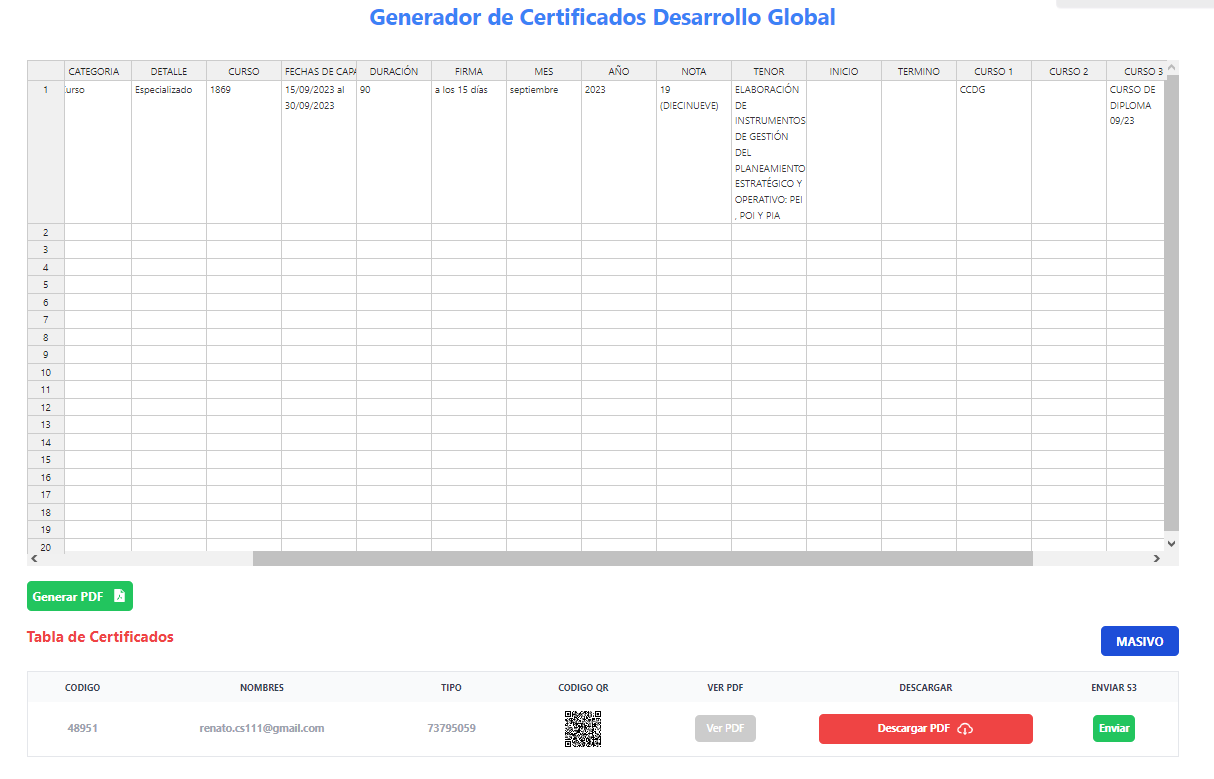1214x779 pixels.
Task: Send certificate via the Enviar button
Action: point(1113,728)
